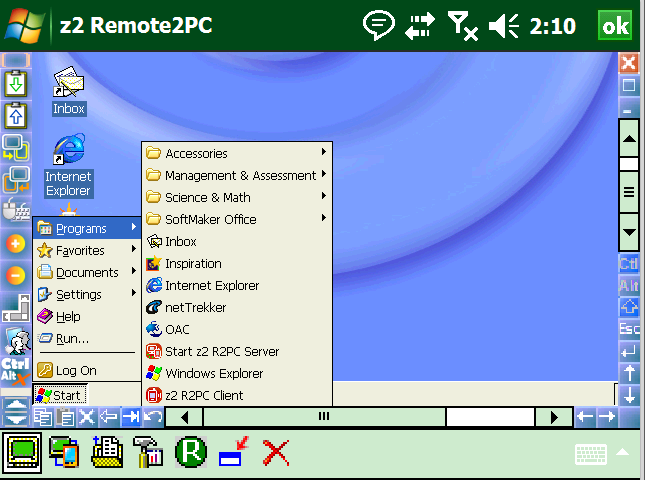Click the tab-forward arrow icon in the edit toolbar
The width and height of the screenshot is (645, 480).
[131, 417]
